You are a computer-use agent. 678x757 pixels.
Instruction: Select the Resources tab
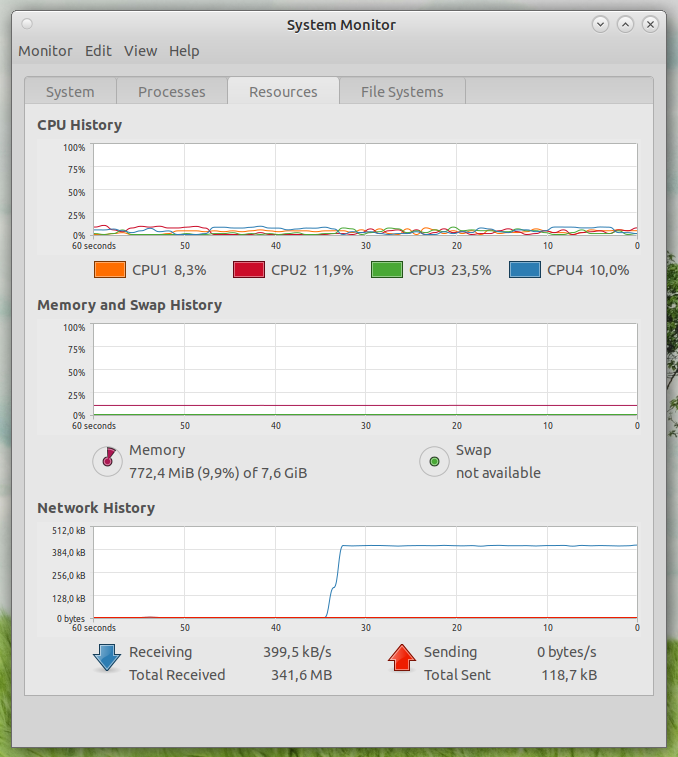(x=283, y=91)
